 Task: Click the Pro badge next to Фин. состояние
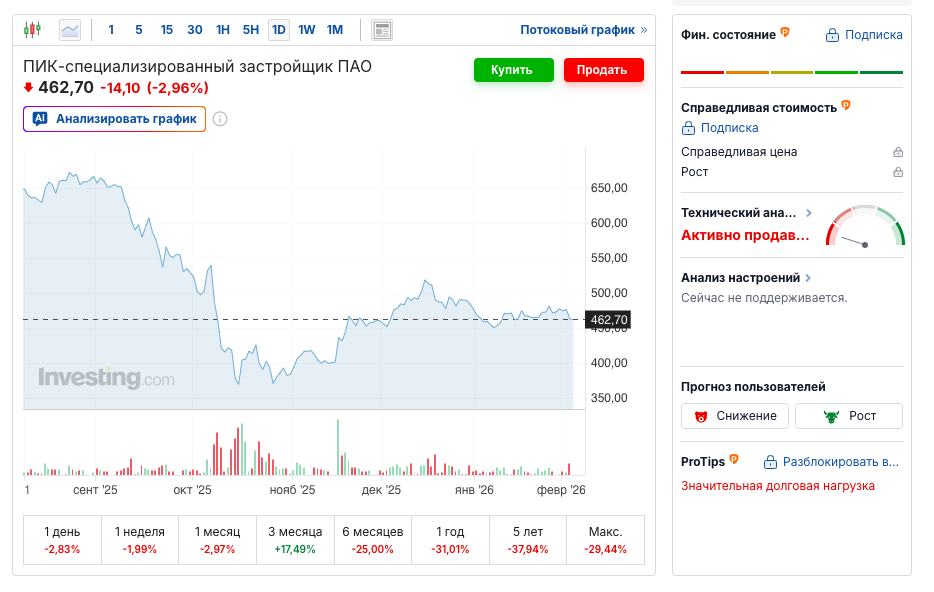(x=785, y=32)
